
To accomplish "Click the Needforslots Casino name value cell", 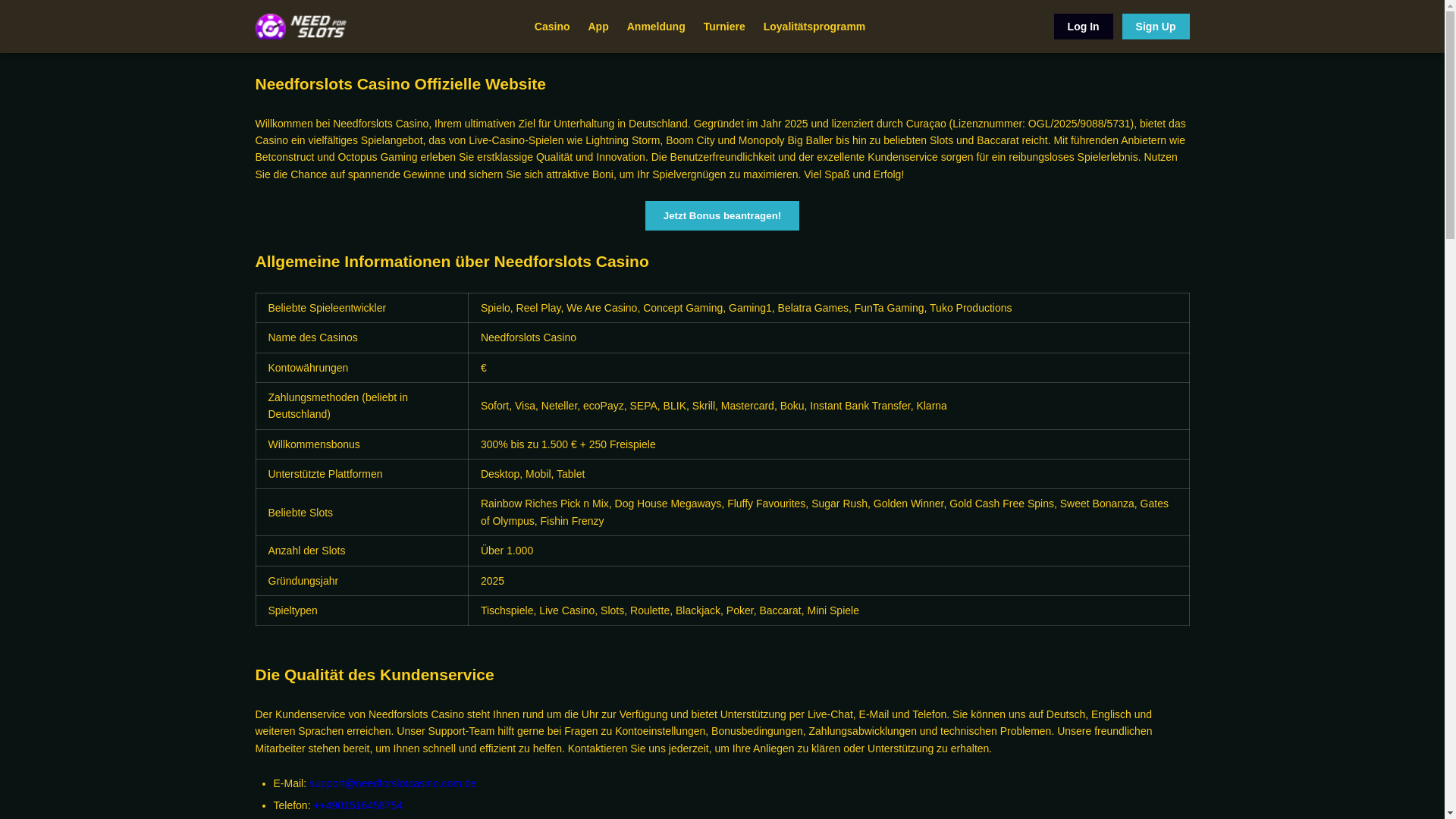I will pyautogui.click(x=828, y=337).
